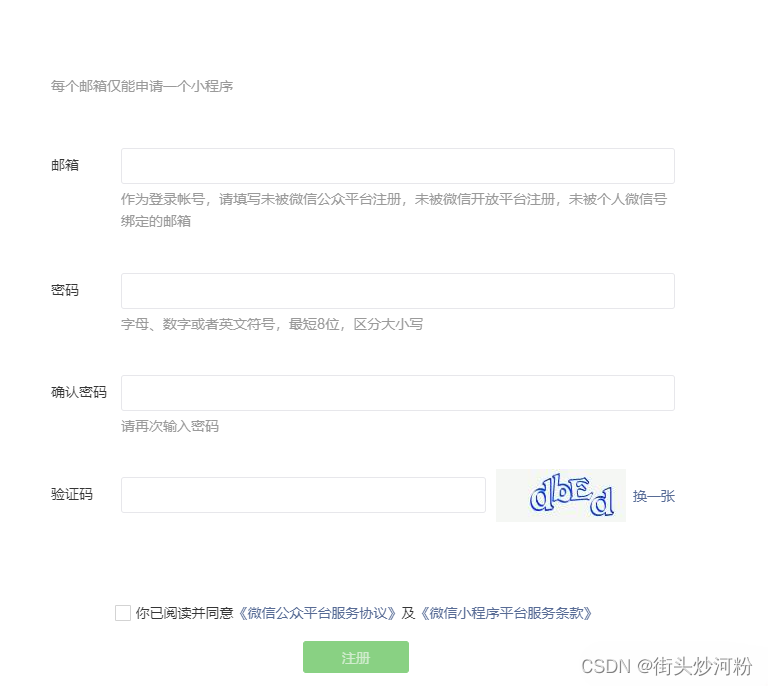This screenshot has height=686, width=768.
Task: Tick the agreement checkbox before 你已阅读并同意
Action: 123,613
